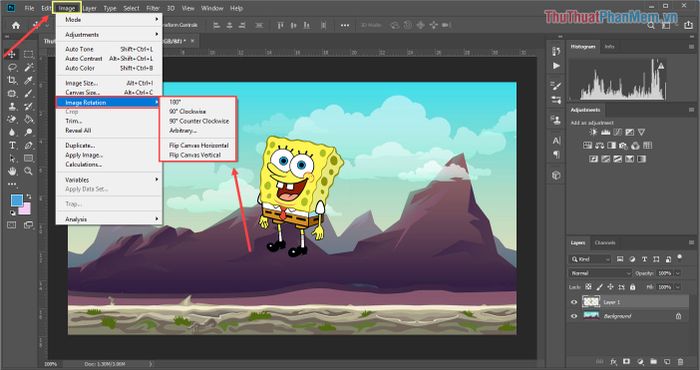The width and height of the screenshot is (700, 370).
Task: Choose Flip Canvas Vertical
Action: coord(195,155)
